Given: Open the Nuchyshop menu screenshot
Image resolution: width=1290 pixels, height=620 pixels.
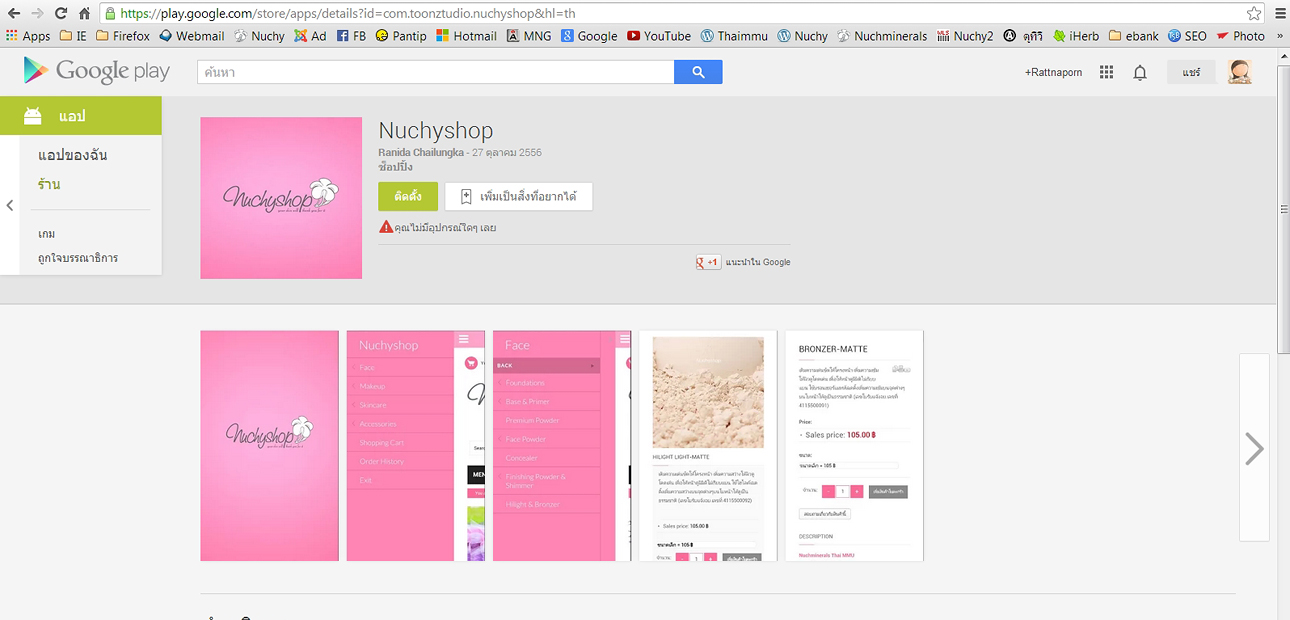Looking at the screenshot, I should (415, 445).
